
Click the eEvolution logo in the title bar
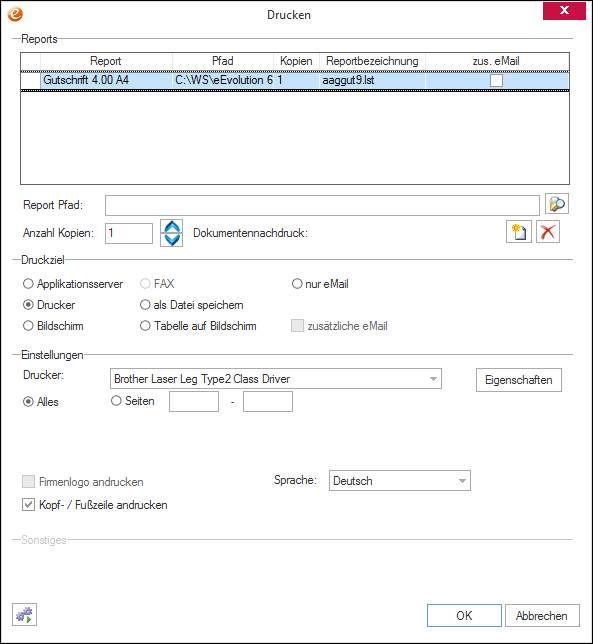[15, 14]
